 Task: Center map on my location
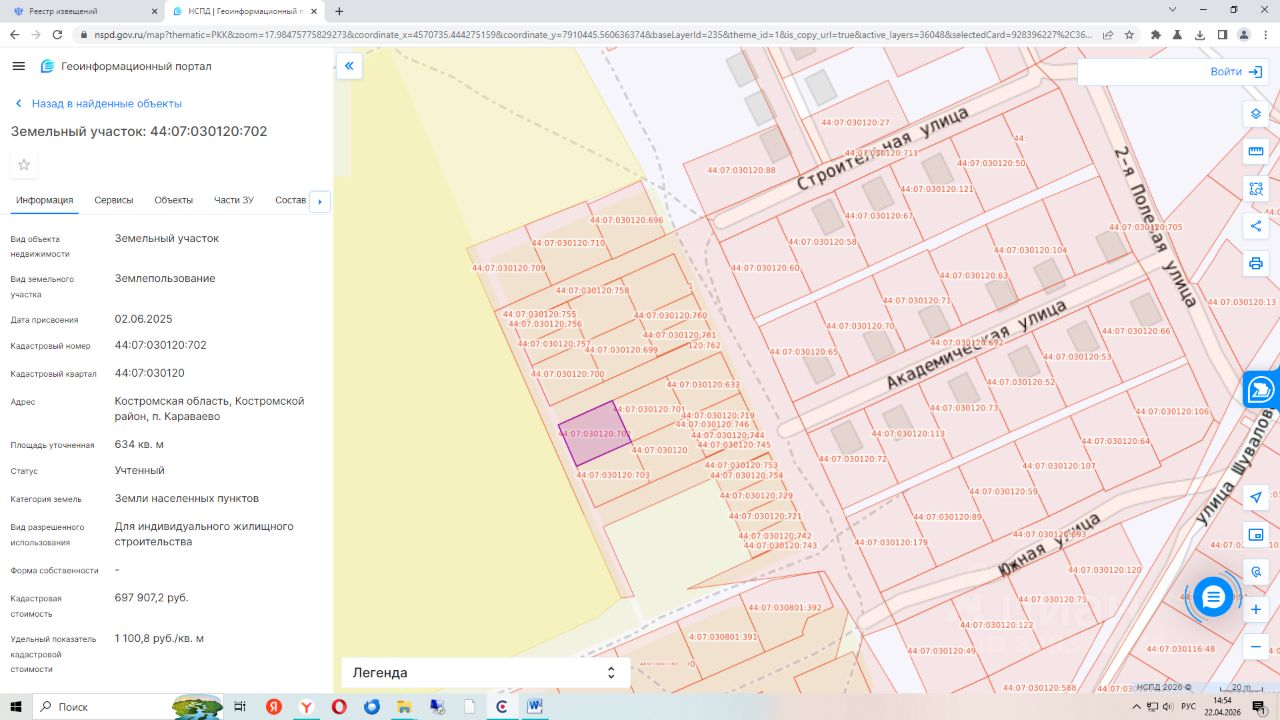[x=1255, y=497]
